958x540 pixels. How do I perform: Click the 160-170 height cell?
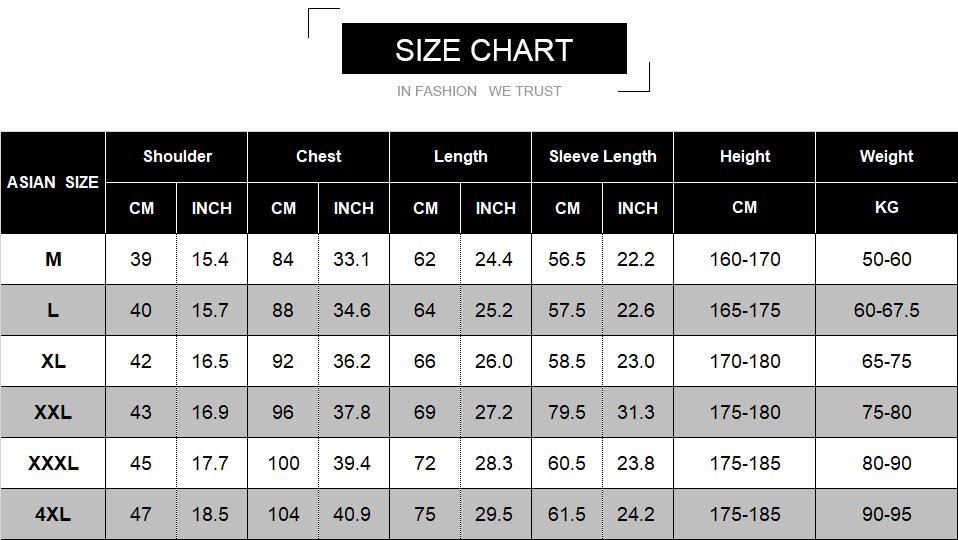[745, 259]
